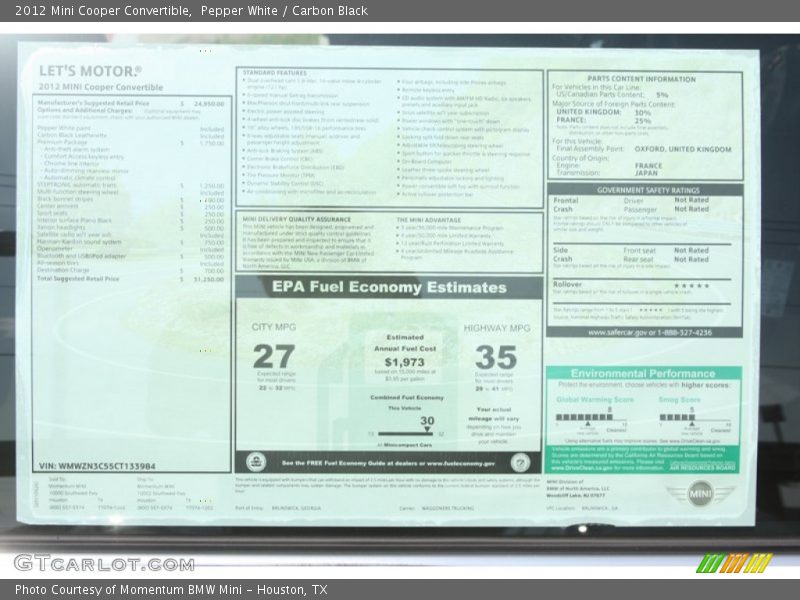This screenshot has height=600, width=800.
Task: Click "Bluetooth and USB/iPod adapter" option line
Action: click(x=81, y=256)
